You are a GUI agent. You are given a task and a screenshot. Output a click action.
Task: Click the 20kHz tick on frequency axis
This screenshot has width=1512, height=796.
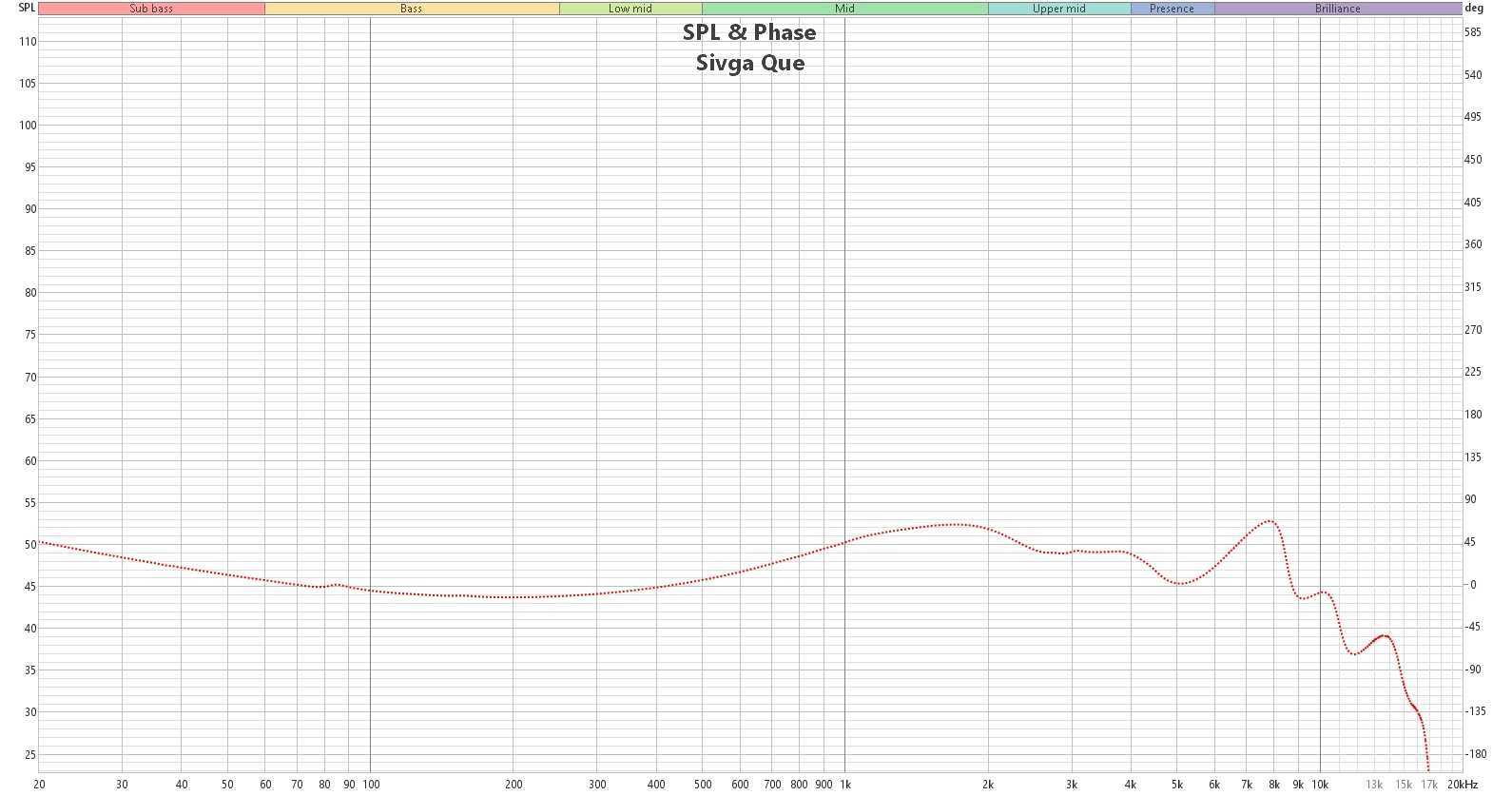click(1463, 785)
